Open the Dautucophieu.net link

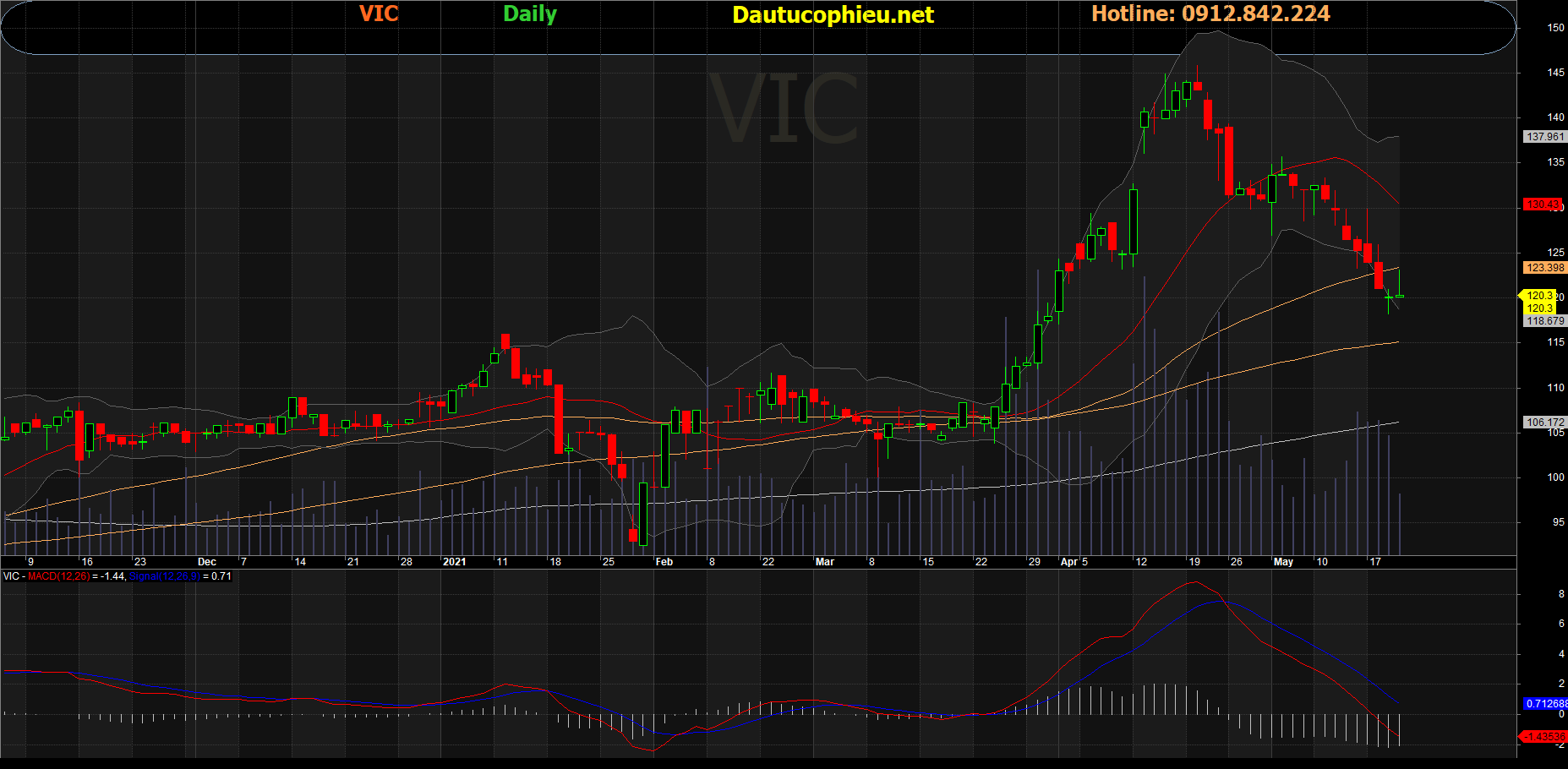pyautogui.click(x=833, y=15)
